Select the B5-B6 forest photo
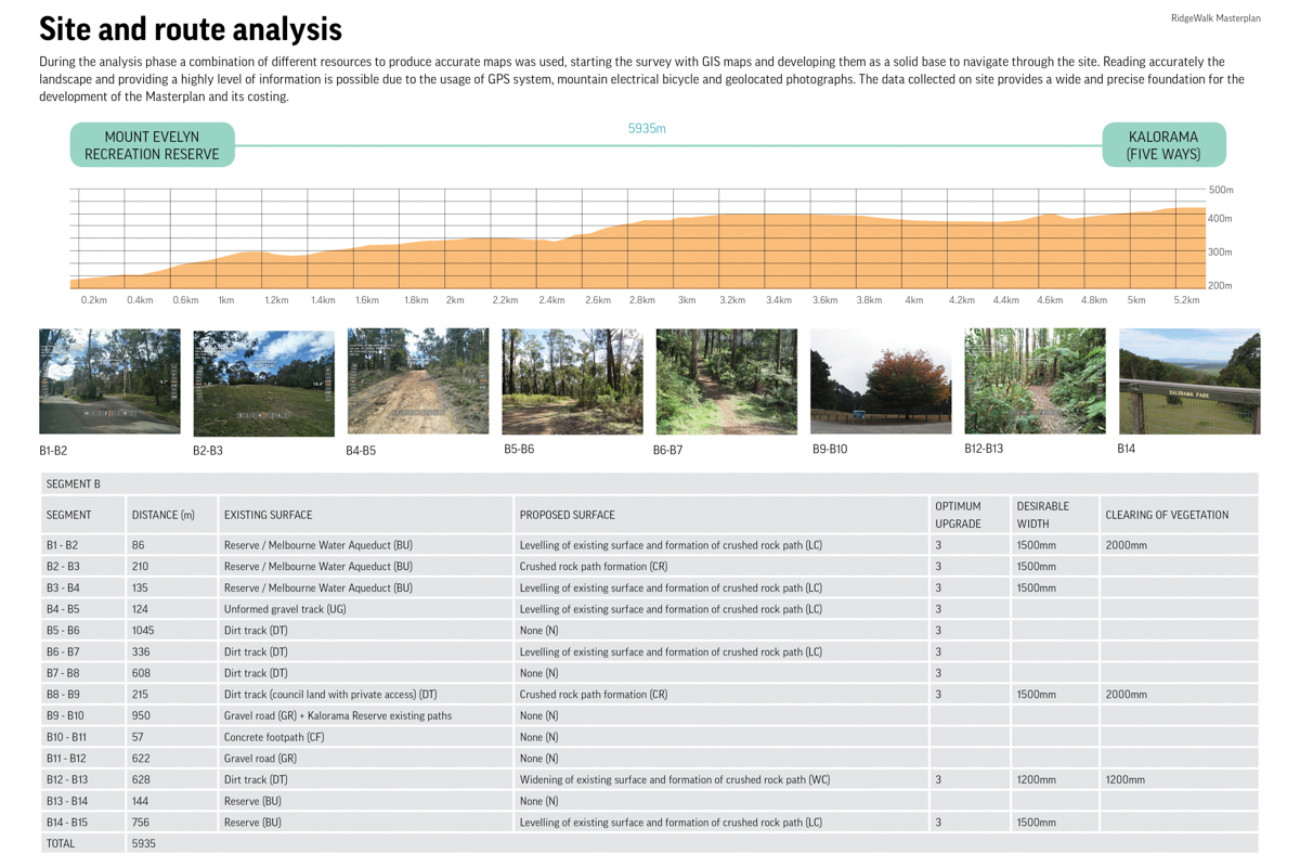The image size is (1300, 867). (572, 381)
